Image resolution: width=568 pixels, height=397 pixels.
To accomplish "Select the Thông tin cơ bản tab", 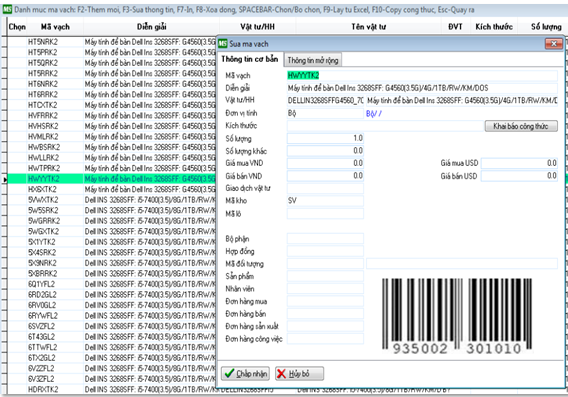I will click(250, 59).
